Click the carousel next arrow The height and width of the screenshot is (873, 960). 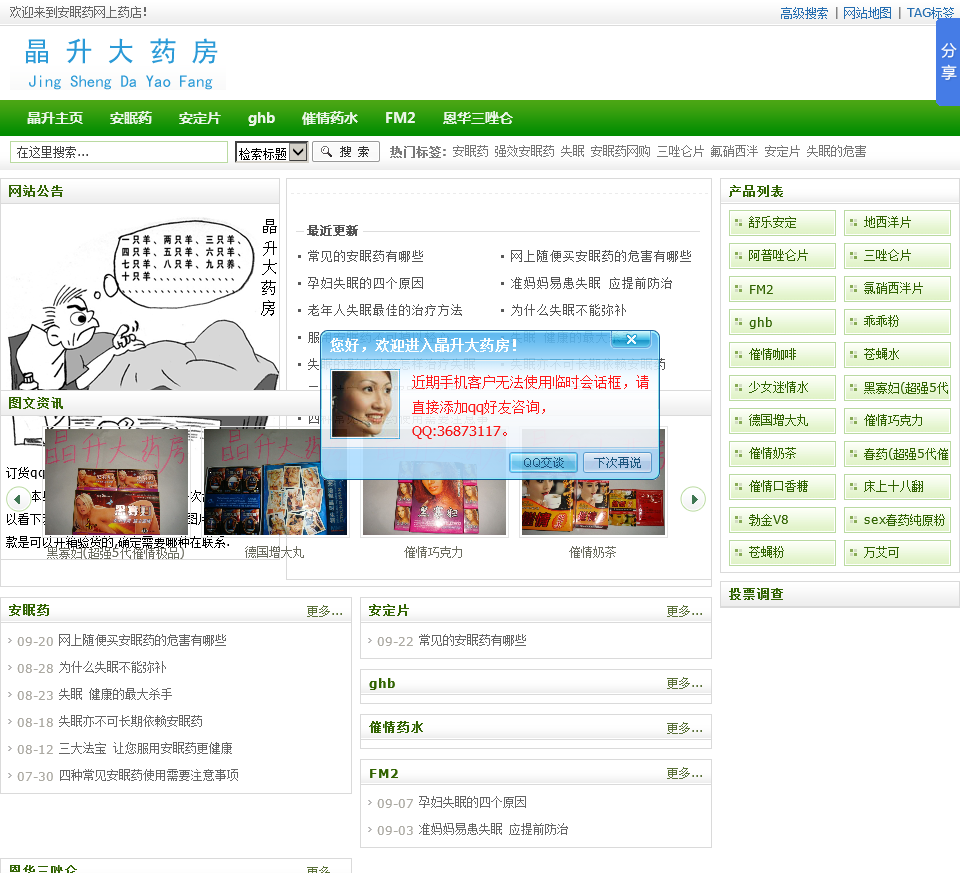693,499
